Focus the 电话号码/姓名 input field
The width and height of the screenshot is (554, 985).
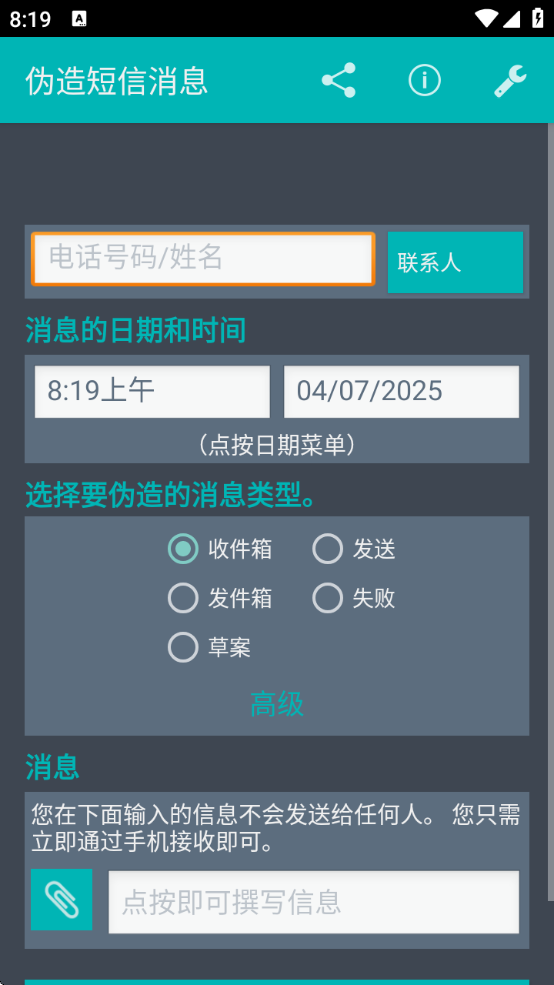[204, 259]
